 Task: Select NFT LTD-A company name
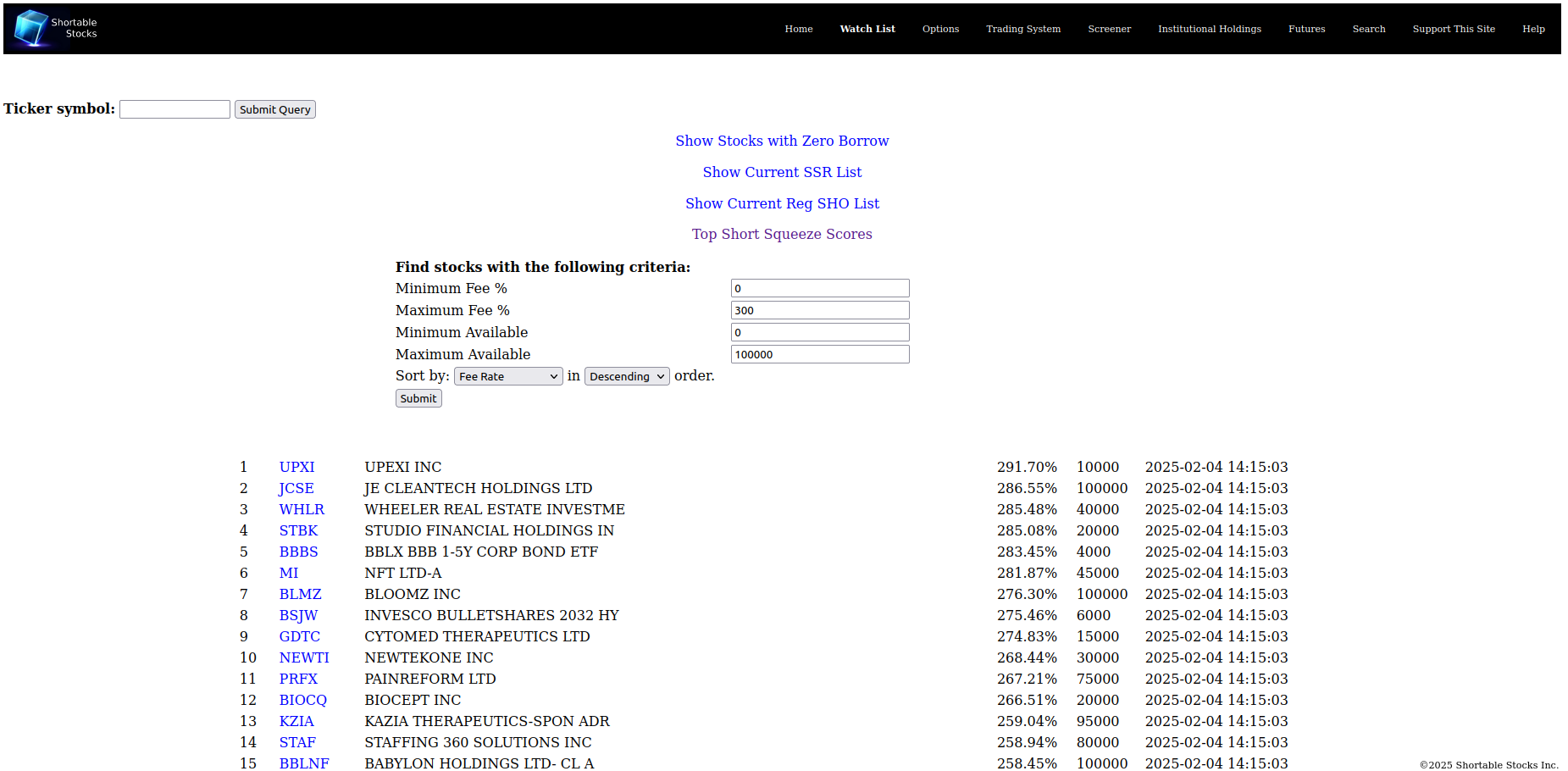click(403, 573)
